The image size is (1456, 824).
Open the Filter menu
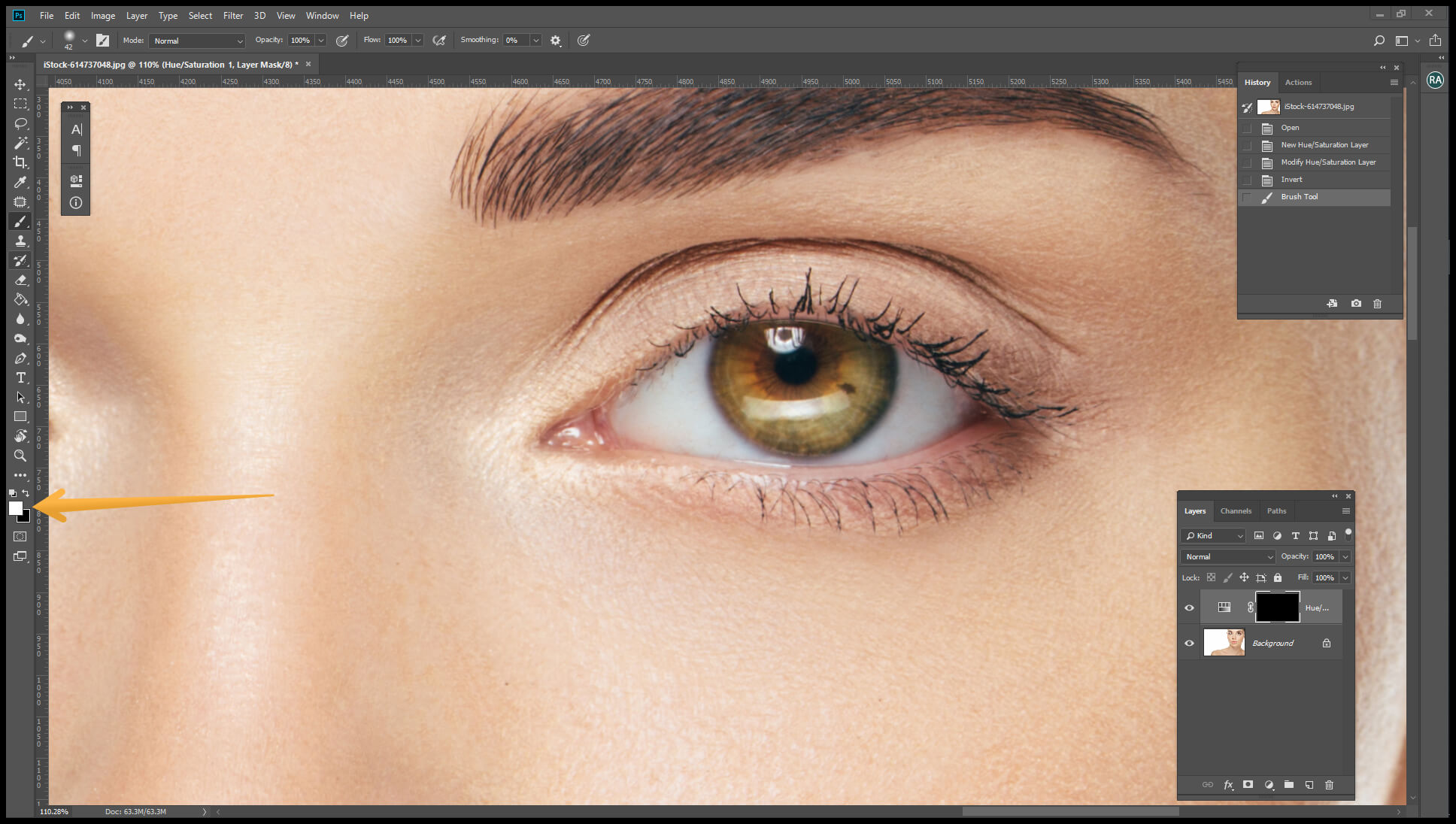pos(233,15)
